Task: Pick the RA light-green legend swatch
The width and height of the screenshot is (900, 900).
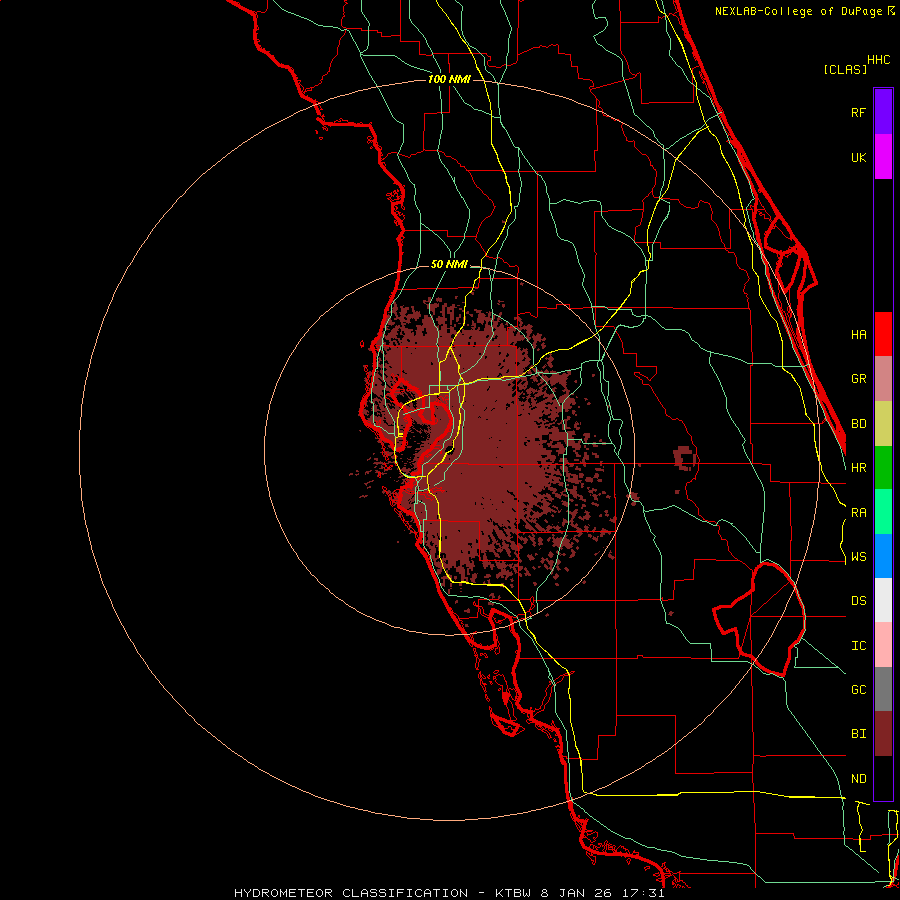Action: (883, 512)
